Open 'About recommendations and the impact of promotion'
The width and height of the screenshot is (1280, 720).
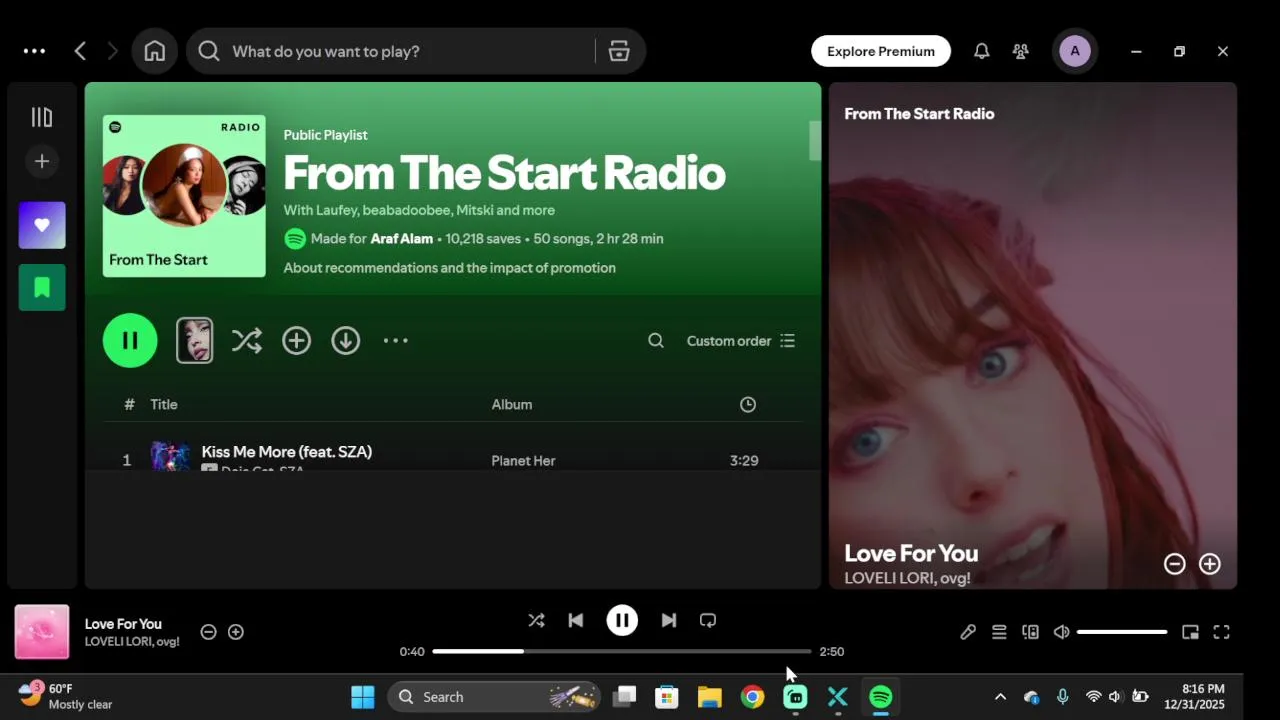click(x=449, y=268)
